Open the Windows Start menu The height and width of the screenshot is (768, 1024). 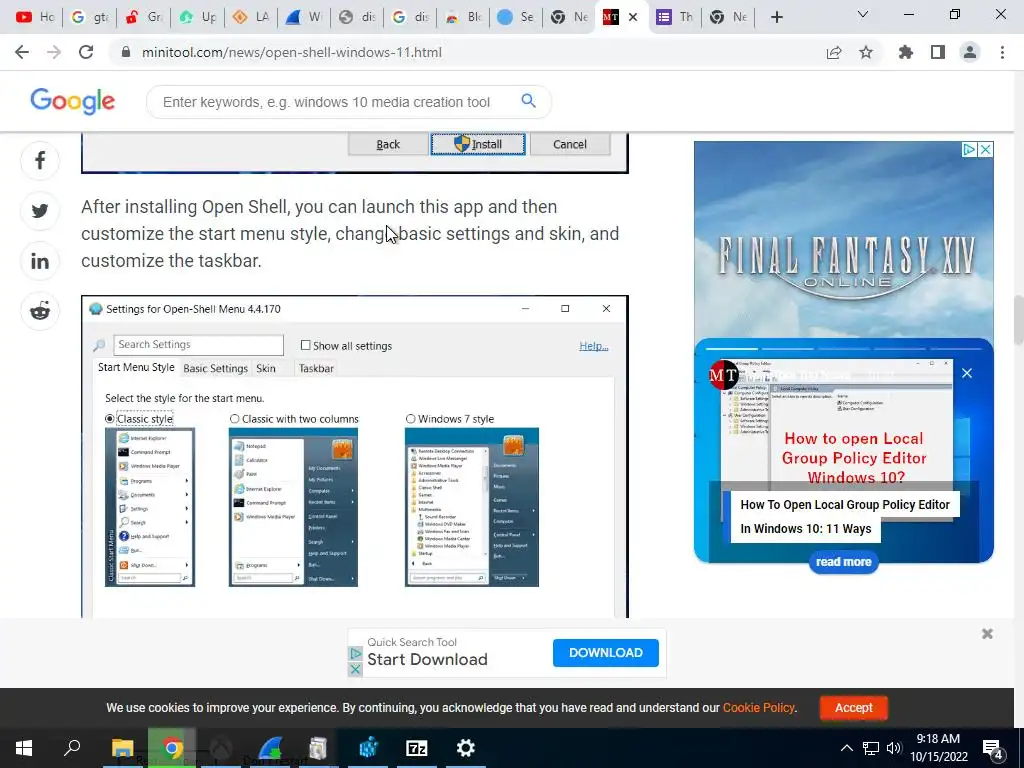pos(24,748)
